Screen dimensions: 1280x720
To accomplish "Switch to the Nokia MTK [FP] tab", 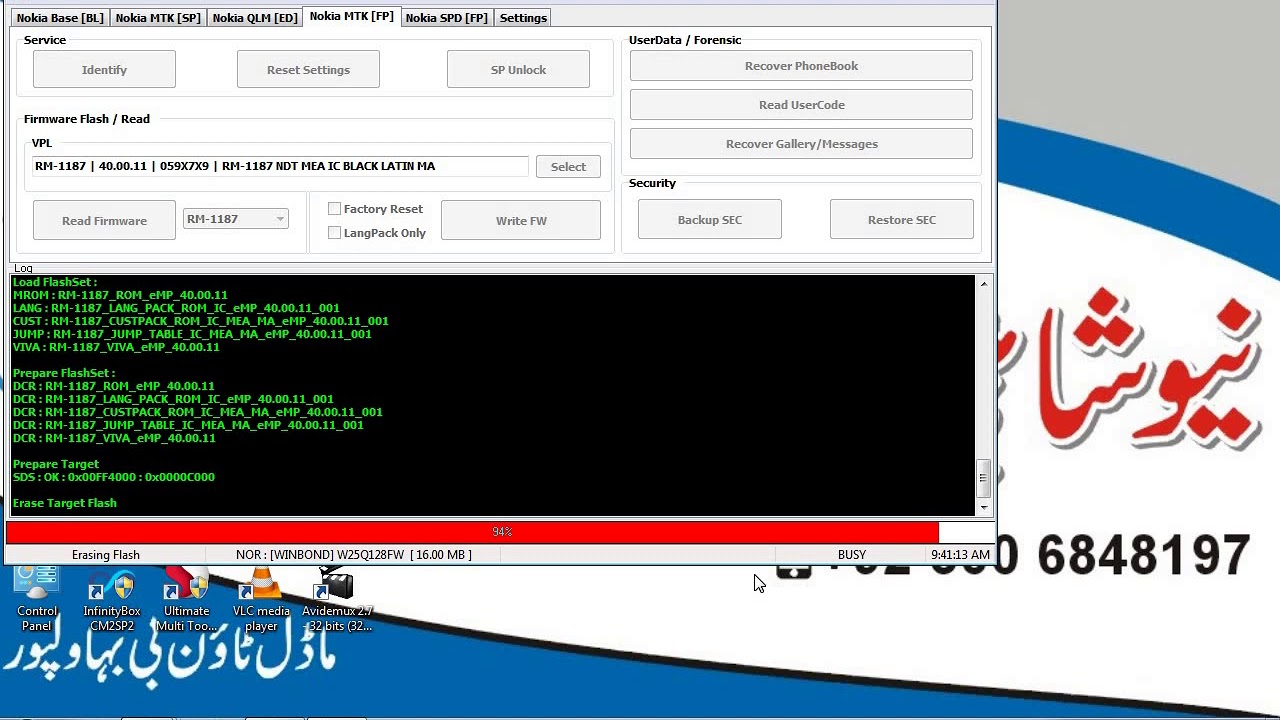I will pyautogui.click(x=351, y=16).
